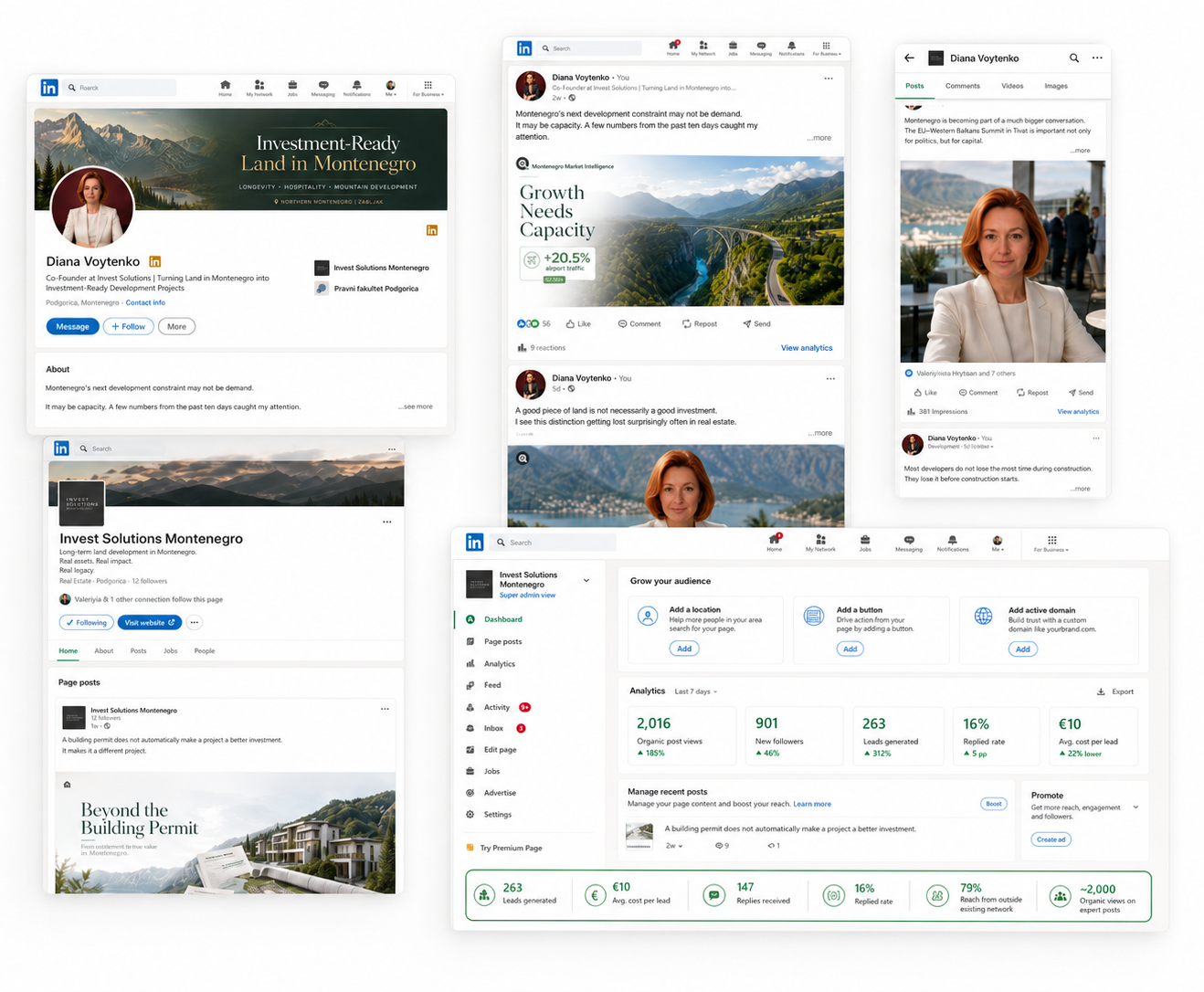Viewport: 1204px width, 992px height.
Task: Open Activity in the admin sidebar
Action: coord(498,707)
